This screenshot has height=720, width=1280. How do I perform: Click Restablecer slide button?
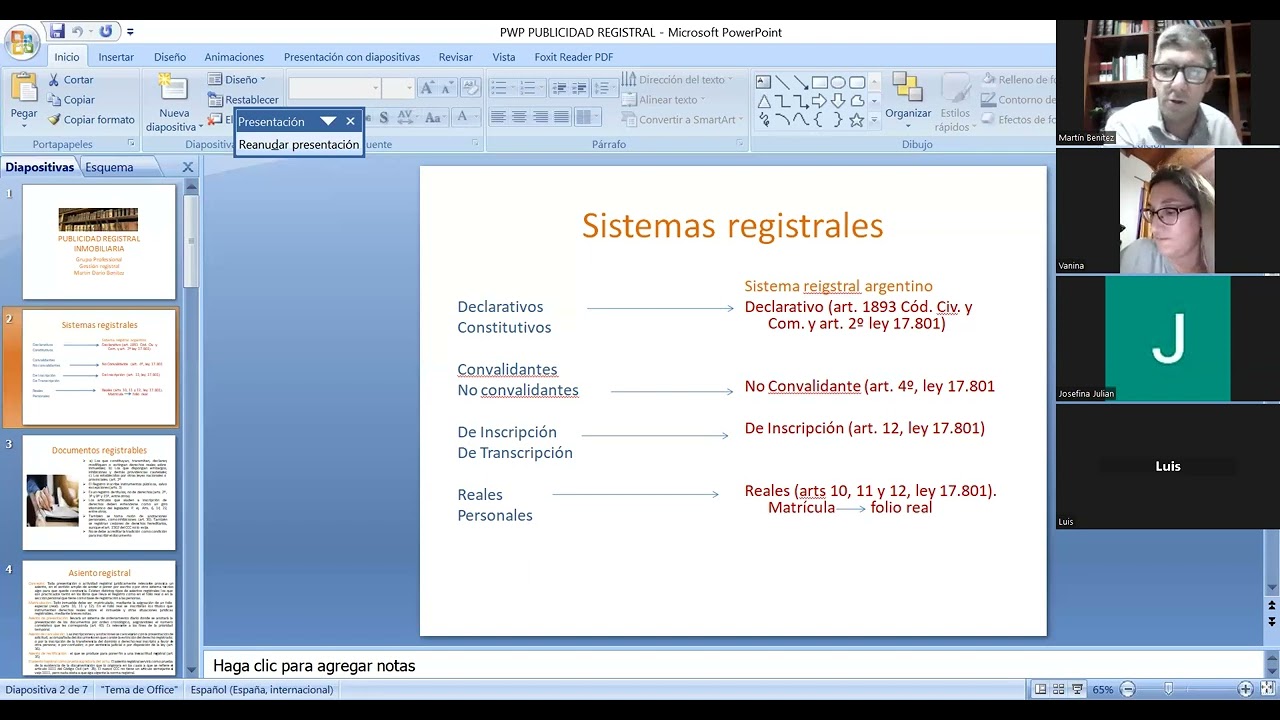click(243, 100)
